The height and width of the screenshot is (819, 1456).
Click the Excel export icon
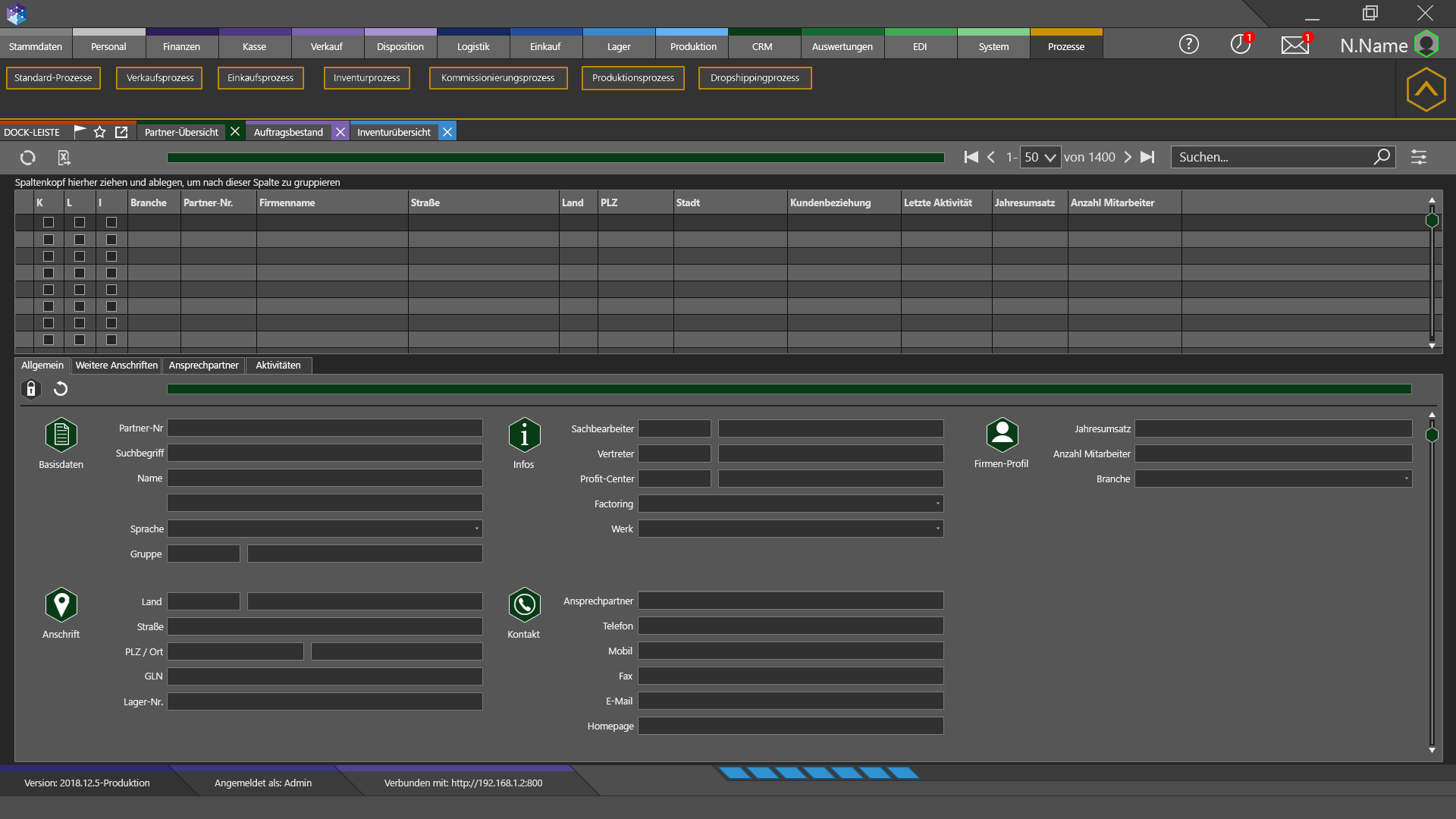pyautogui.click(x=64, y=158)
